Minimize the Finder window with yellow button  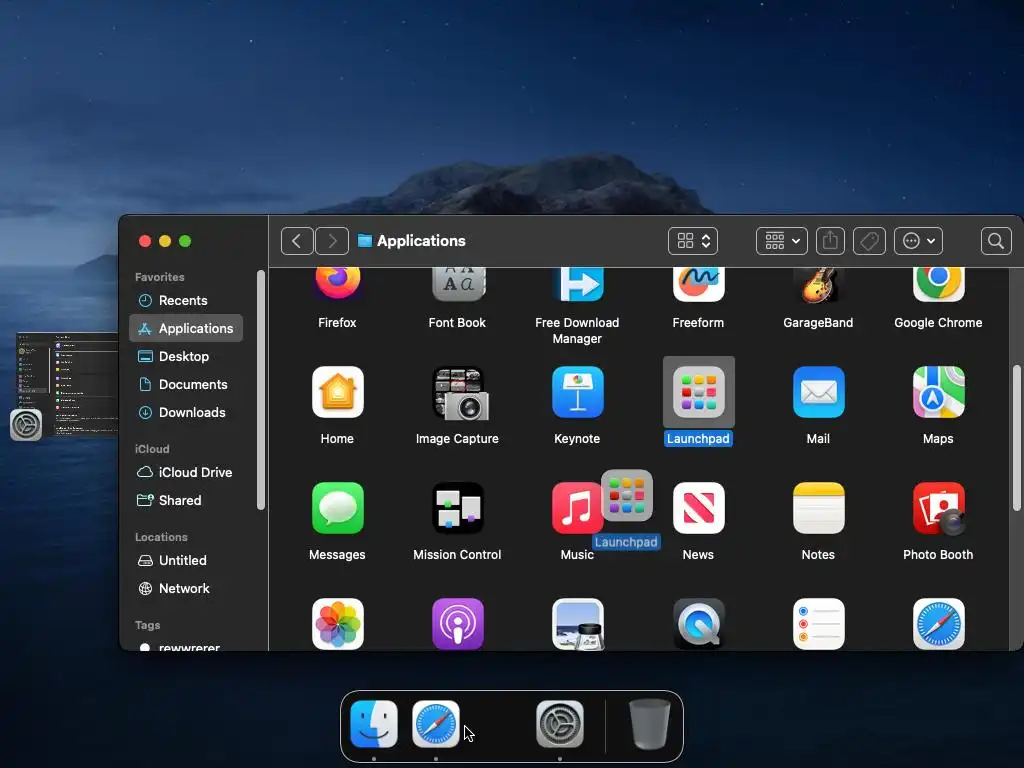pos(165,241)
